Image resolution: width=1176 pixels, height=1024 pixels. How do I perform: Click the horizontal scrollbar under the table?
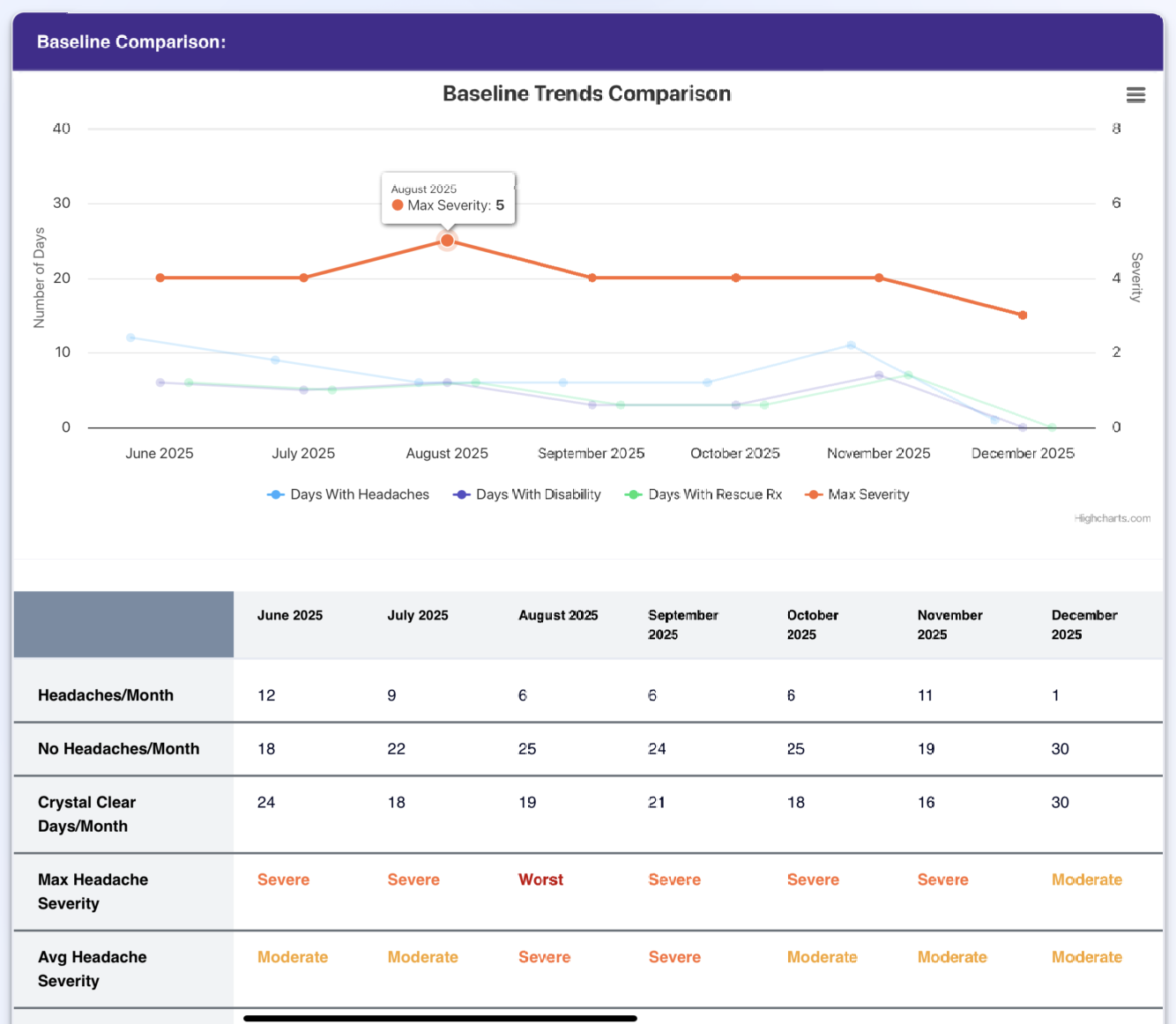click(439, 1018)
